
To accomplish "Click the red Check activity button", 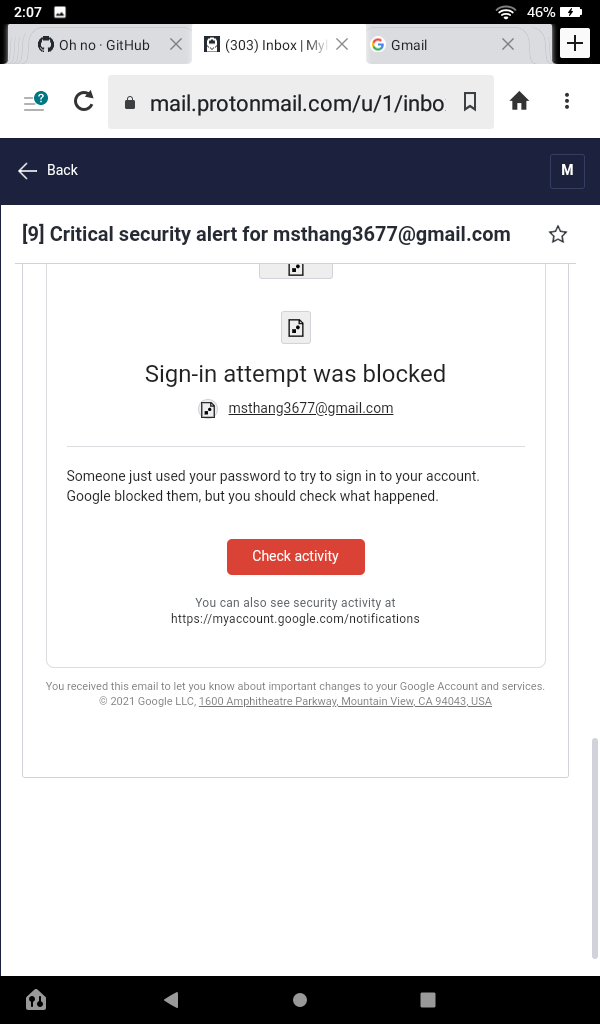I will click(x=296, y=557).
